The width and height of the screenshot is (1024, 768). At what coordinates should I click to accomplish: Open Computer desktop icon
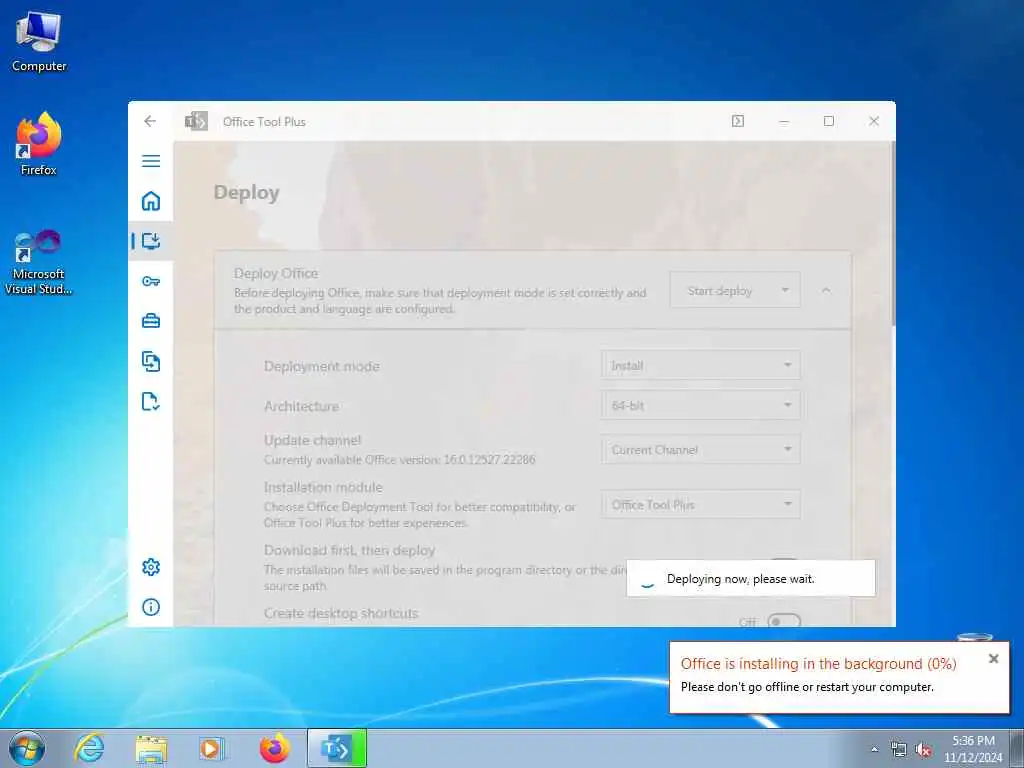[39, 41]
